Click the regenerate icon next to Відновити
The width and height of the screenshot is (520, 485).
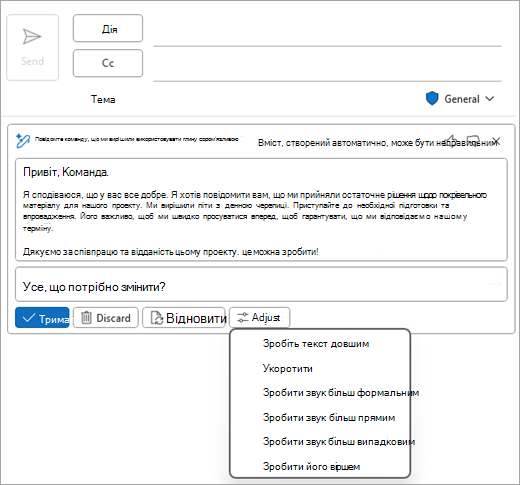point(157,318)
